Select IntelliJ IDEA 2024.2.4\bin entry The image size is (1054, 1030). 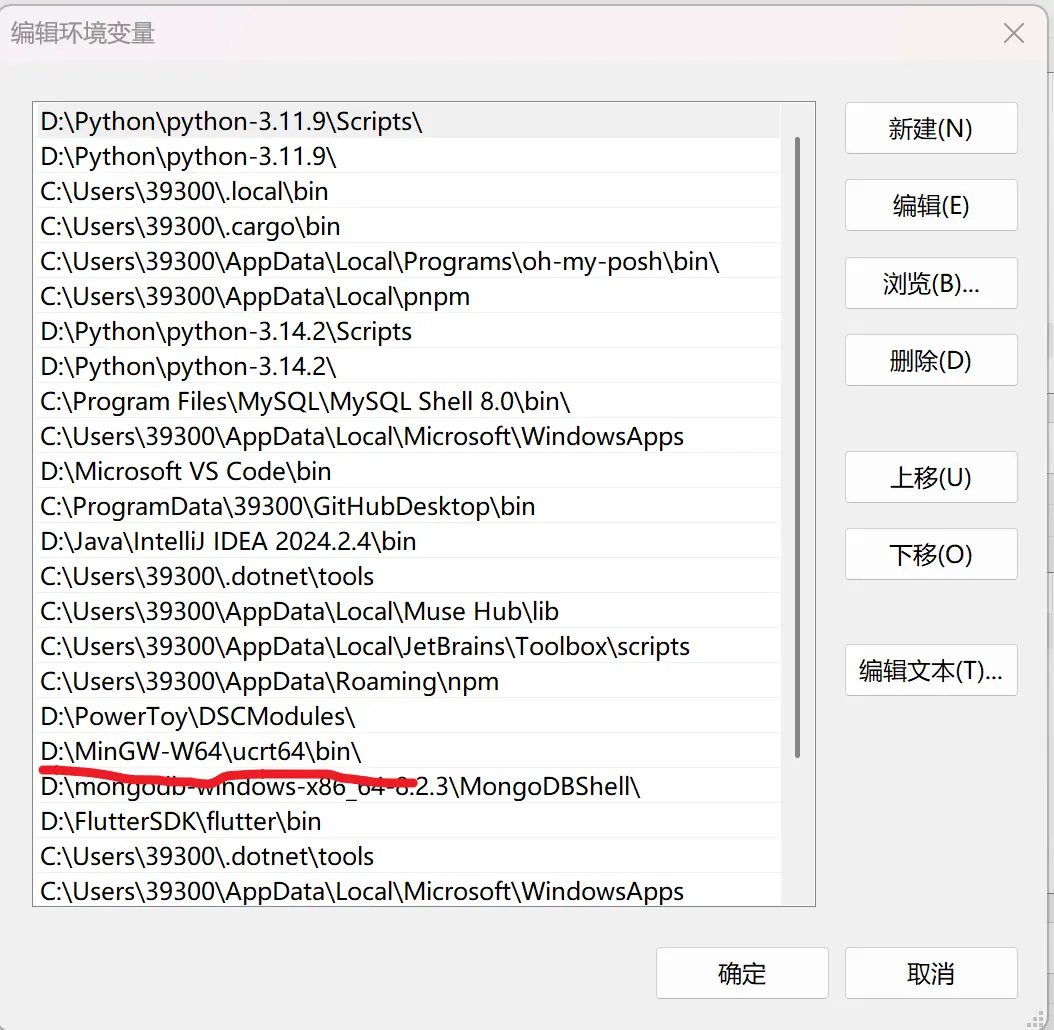coord(409,541)
